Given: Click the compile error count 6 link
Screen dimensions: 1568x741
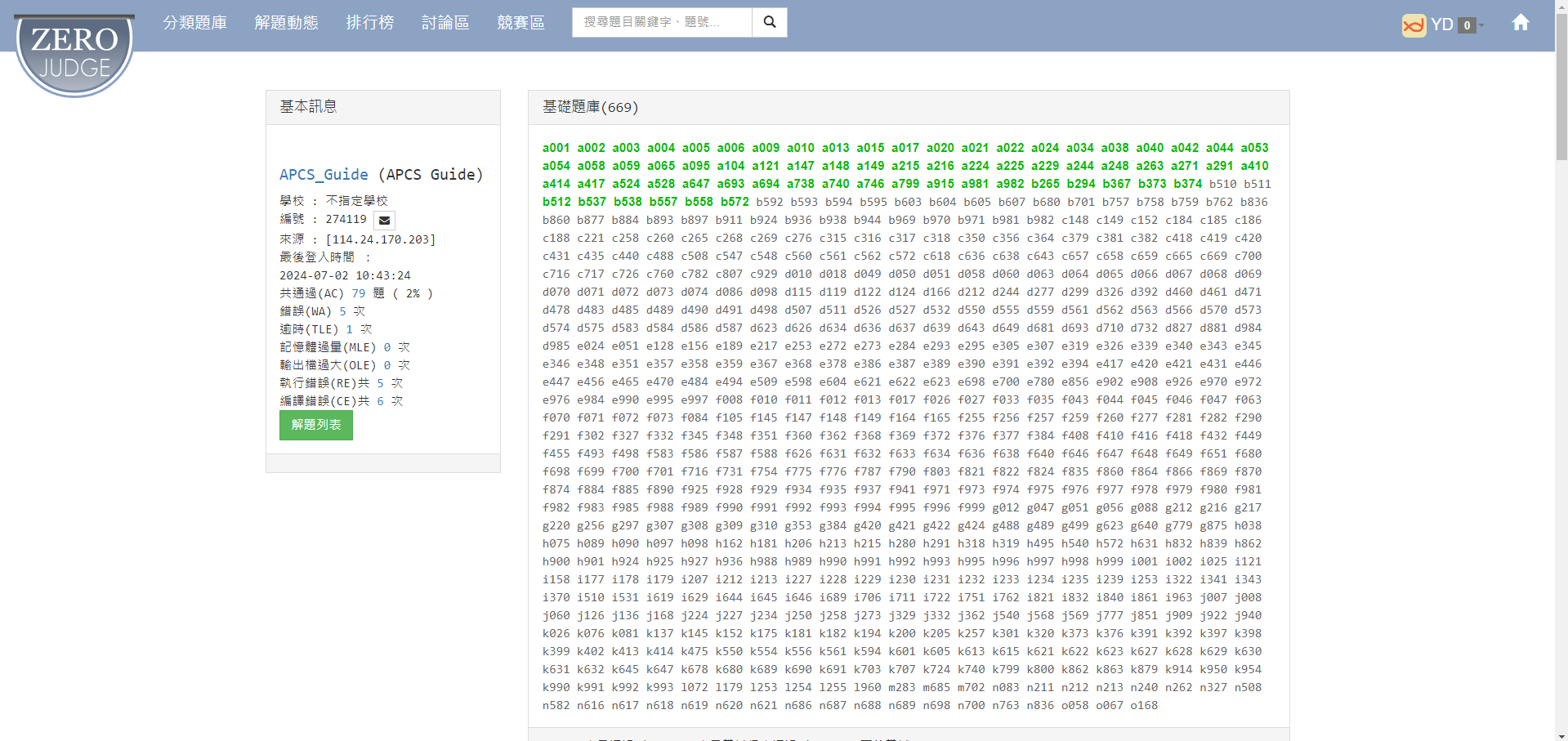Looking at the screenshot, I should (380, 401).
